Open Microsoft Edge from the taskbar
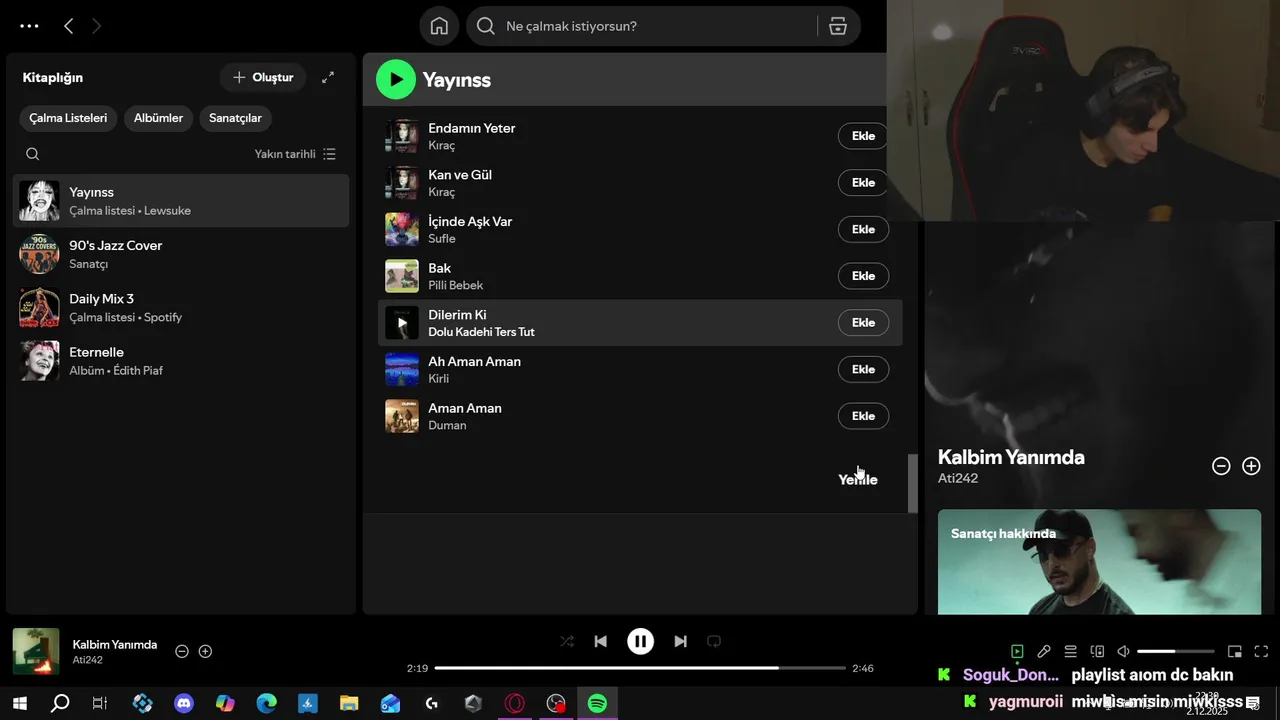1280x720 pixels. click(x=267, y=703)
